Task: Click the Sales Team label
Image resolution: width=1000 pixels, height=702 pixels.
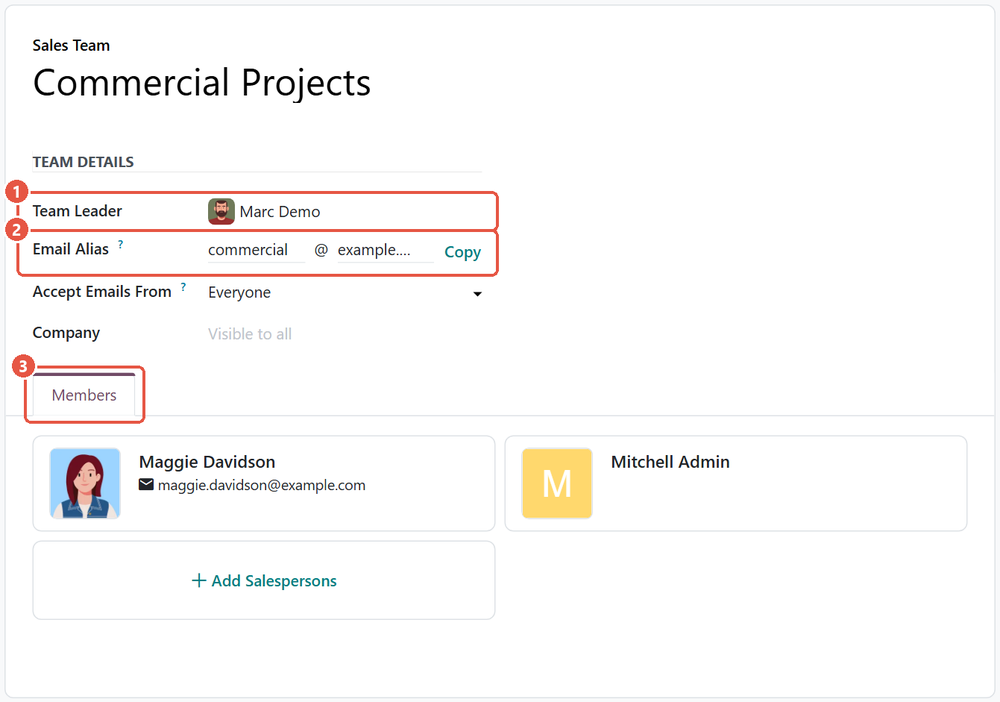Action: click(71, 46)
